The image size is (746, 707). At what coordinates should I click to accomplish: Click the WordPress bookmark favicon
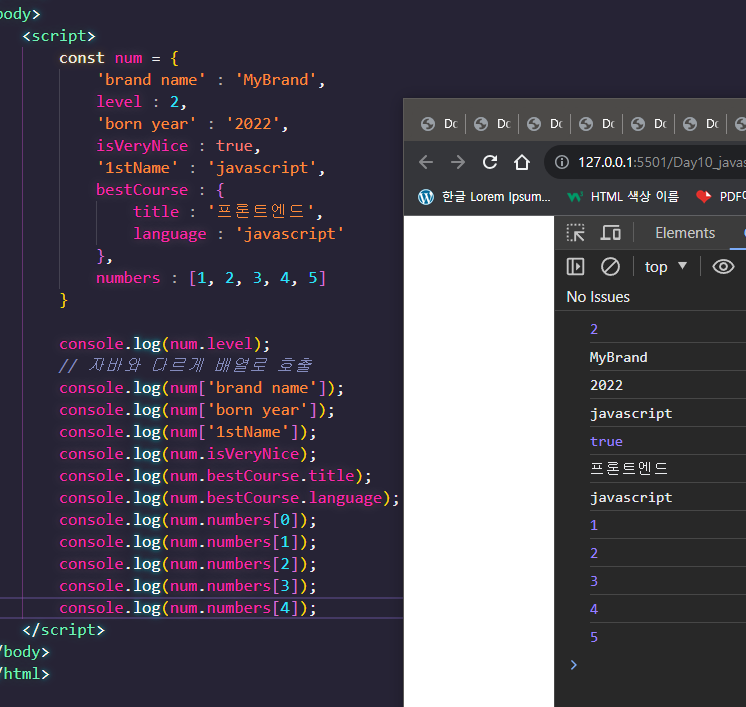[426, 196]
